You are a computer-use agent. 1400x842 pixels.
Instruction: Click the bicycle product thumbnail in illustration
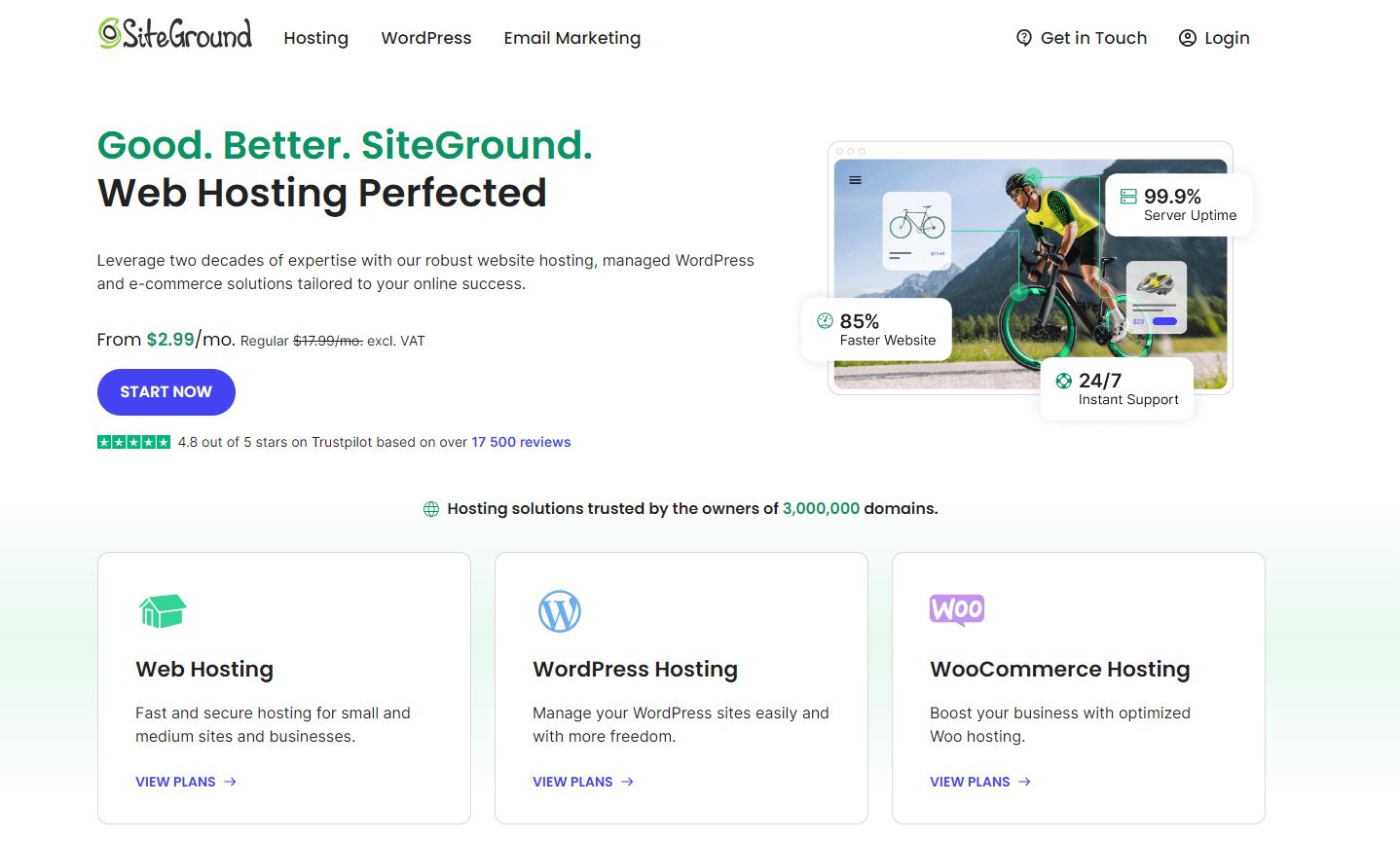click(916, 230)
